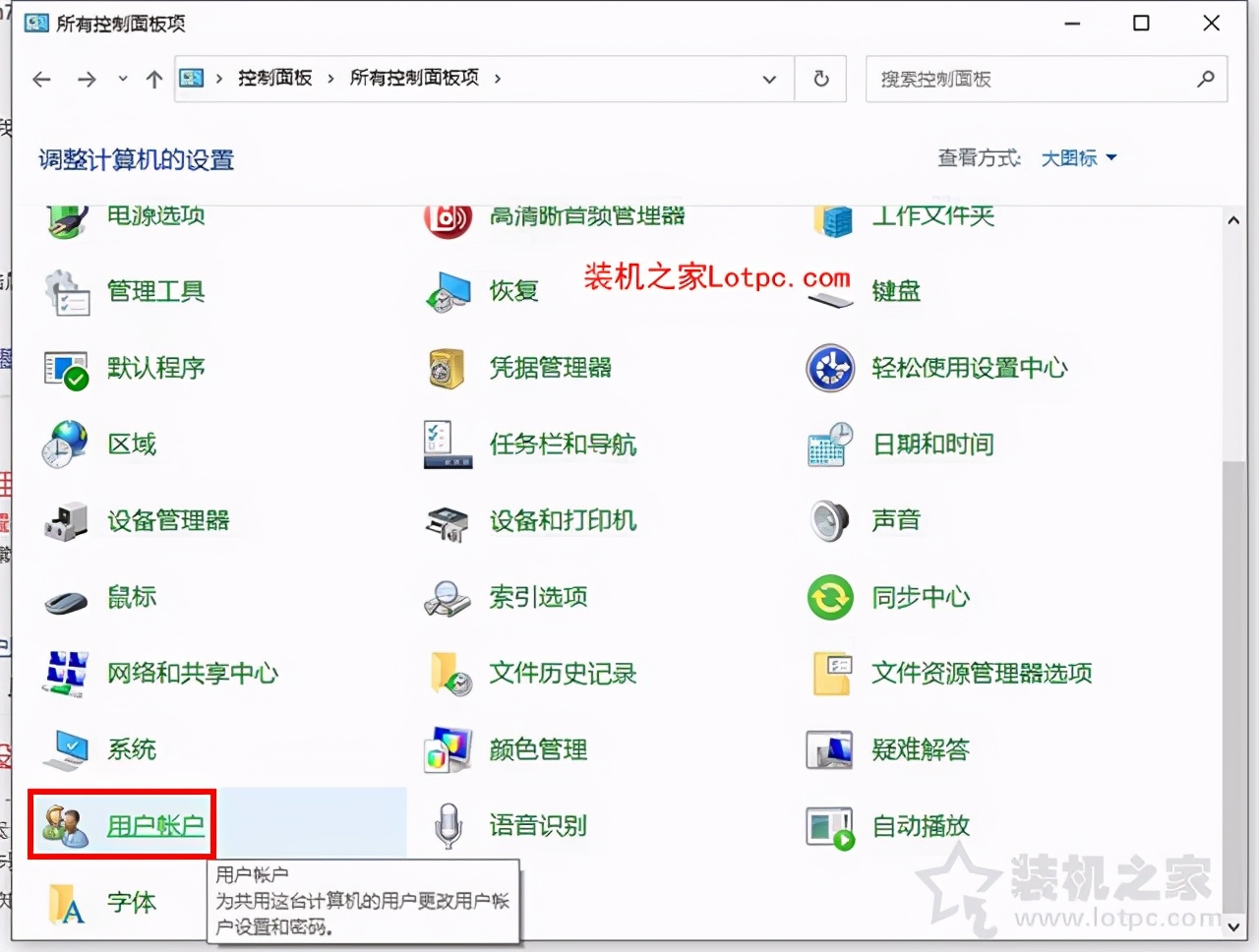Open 语音识别 (Speech Recognition)

(x=538, y=826)
